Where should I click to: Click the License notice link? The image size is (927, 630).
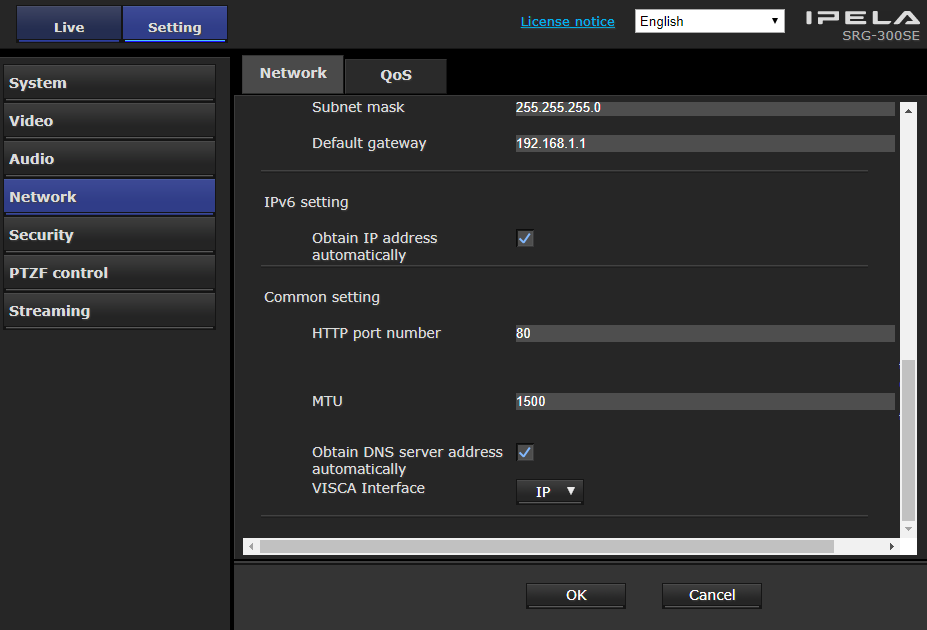pos(567,21)
